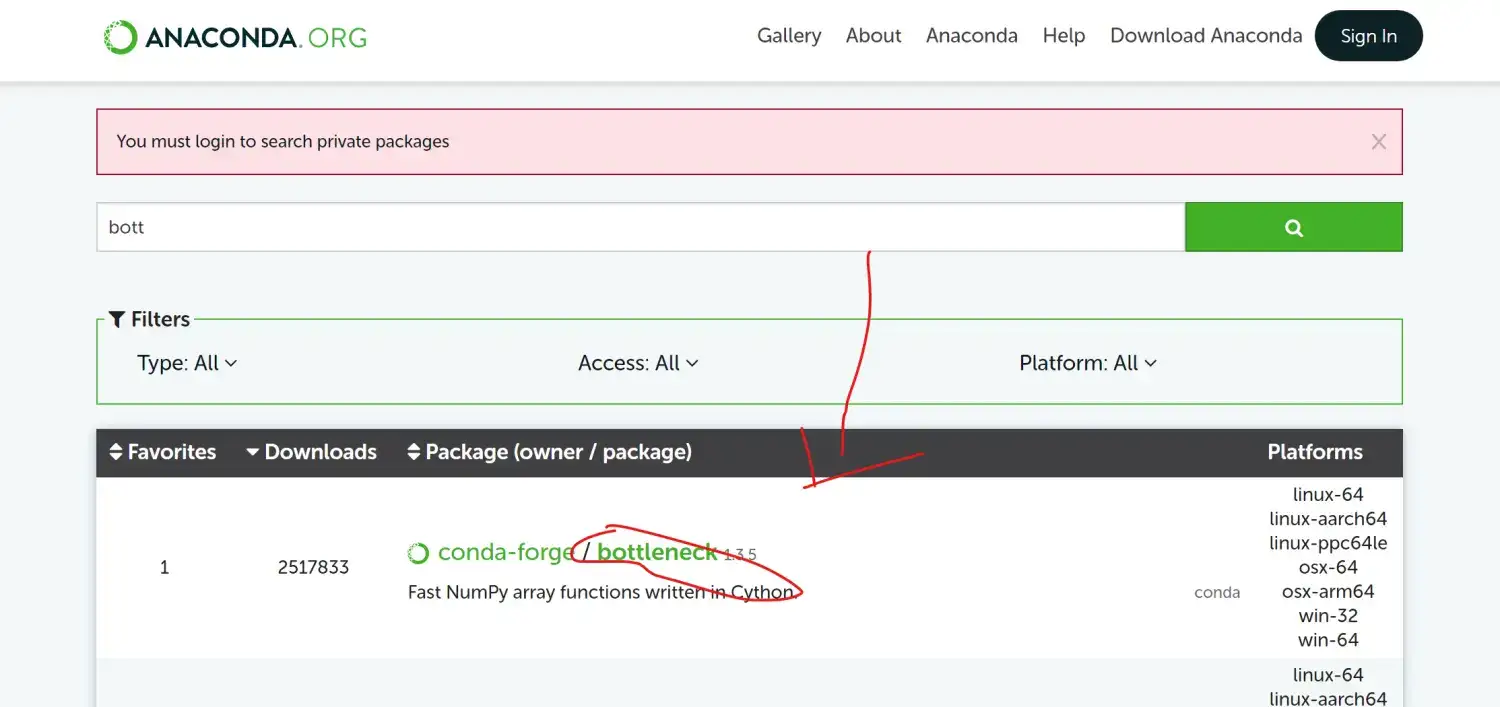
Task: Click the 'conda' package type text
Action: coord(1217,592)
